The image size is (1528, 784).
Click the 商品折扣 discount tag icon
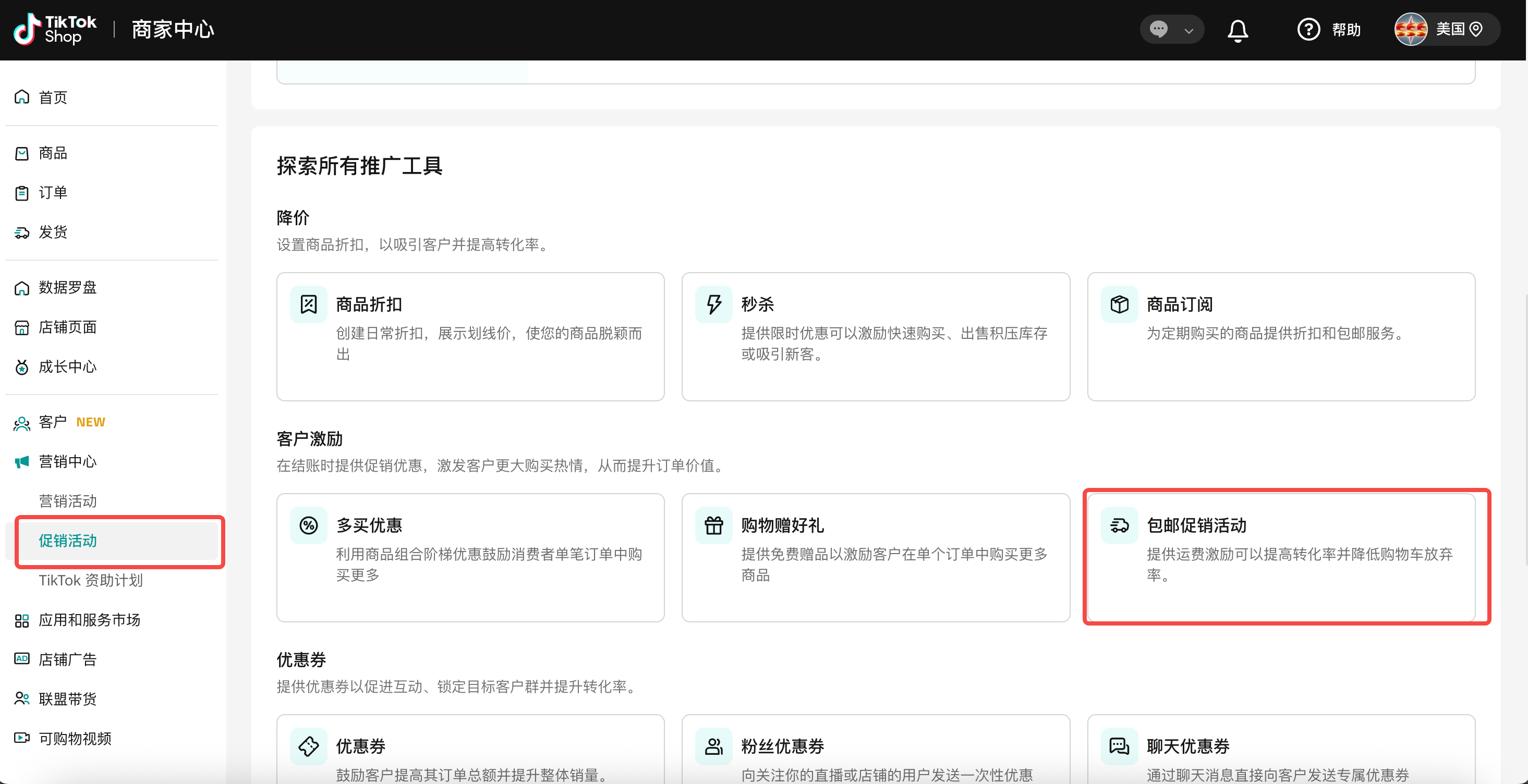(x=308, y=304)
